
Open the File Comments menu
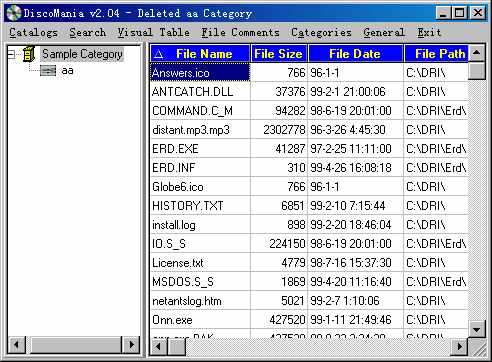pos(240,33)
